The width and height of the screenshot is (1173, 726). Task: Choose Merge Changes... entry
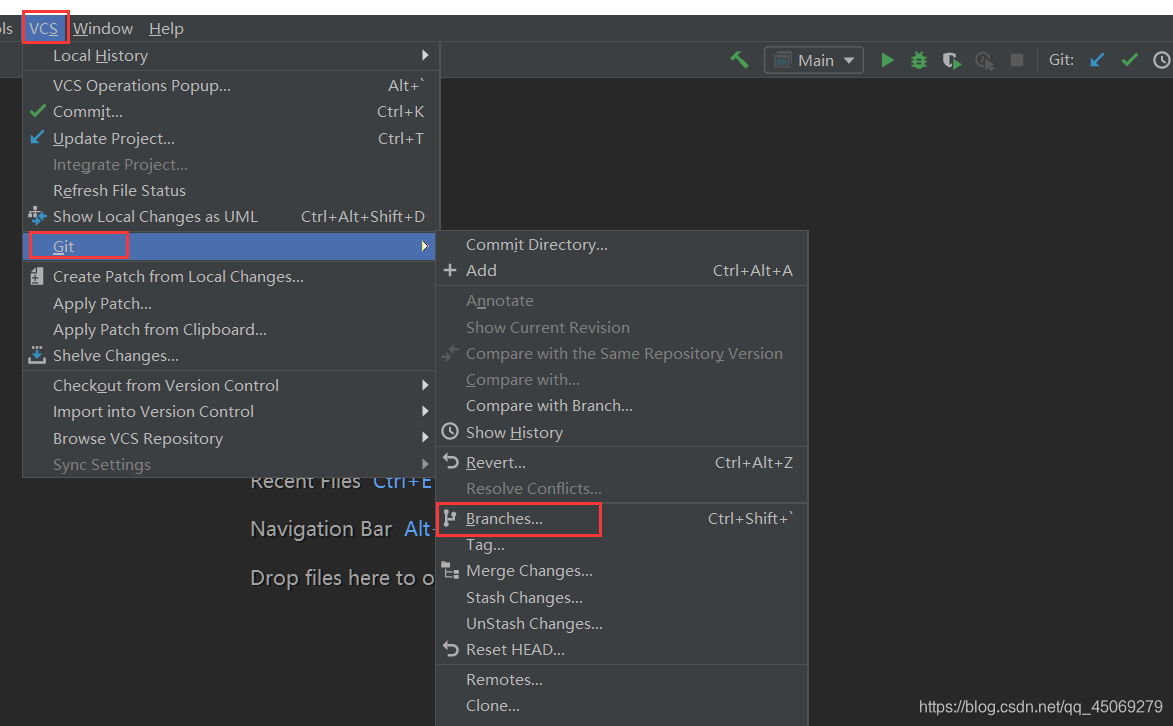point(622,570)
